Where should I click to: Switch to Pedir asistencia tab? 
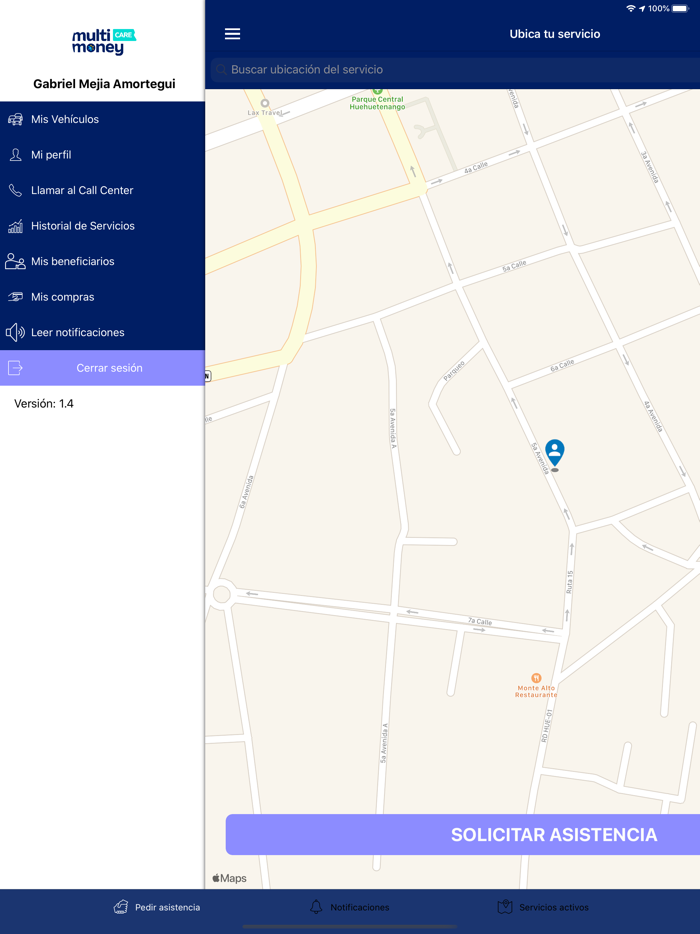(x=157, y=907)
